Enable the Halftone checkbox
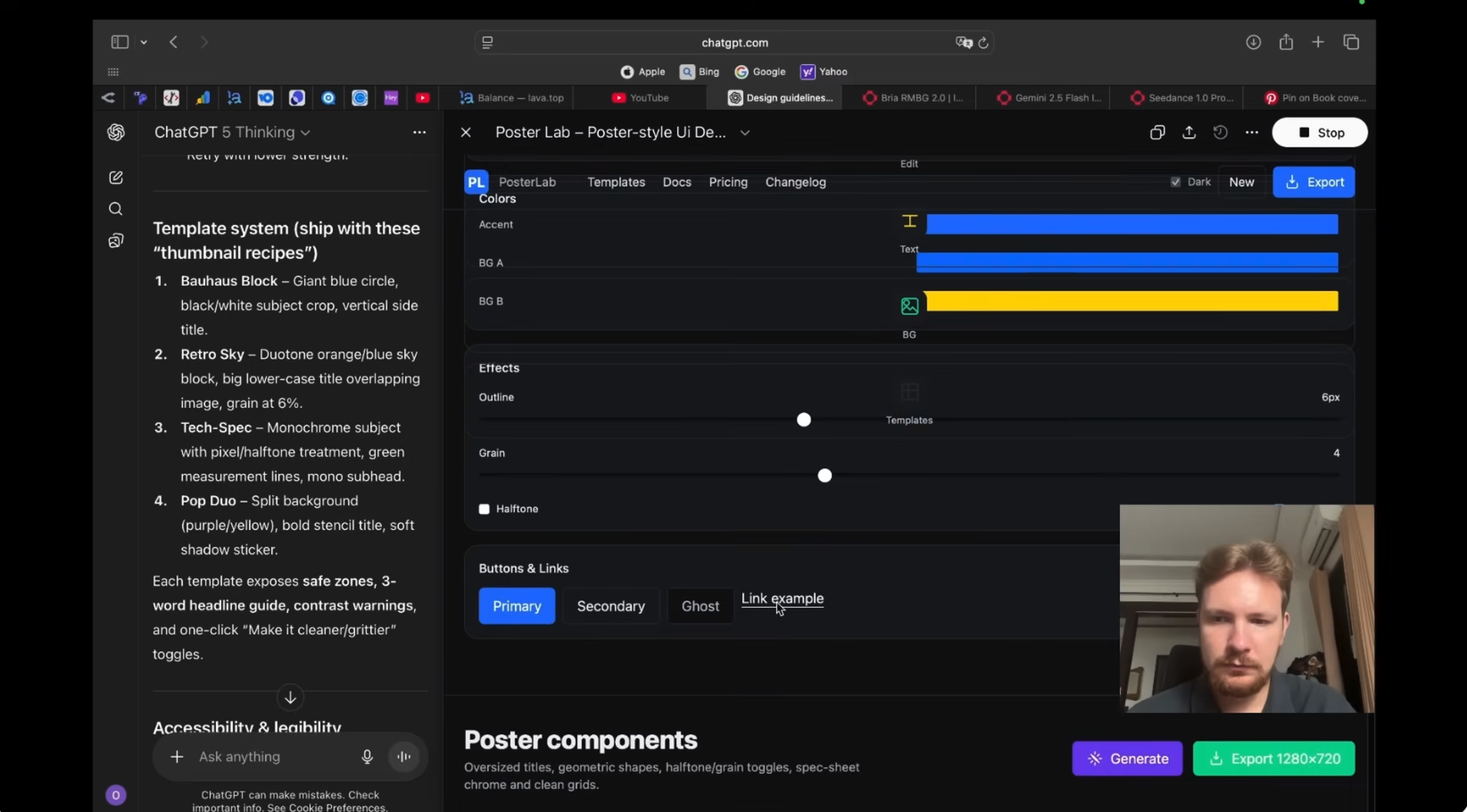Screen dimensions: 1467x812 pos(485,509)
